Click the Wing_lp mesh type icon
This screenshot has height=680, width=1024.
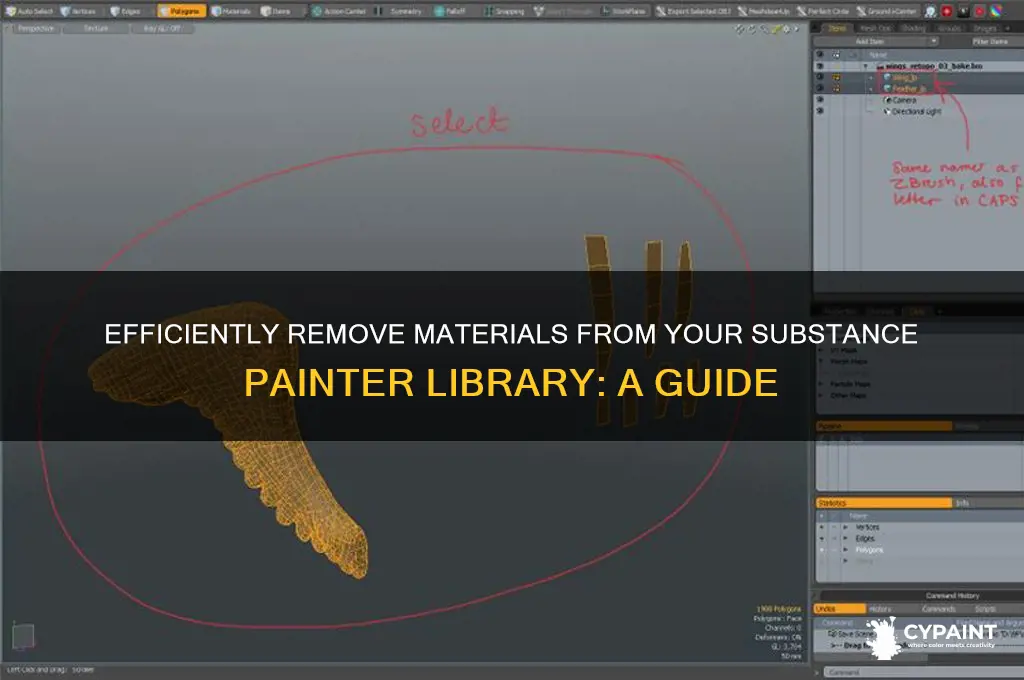point(887,77)
